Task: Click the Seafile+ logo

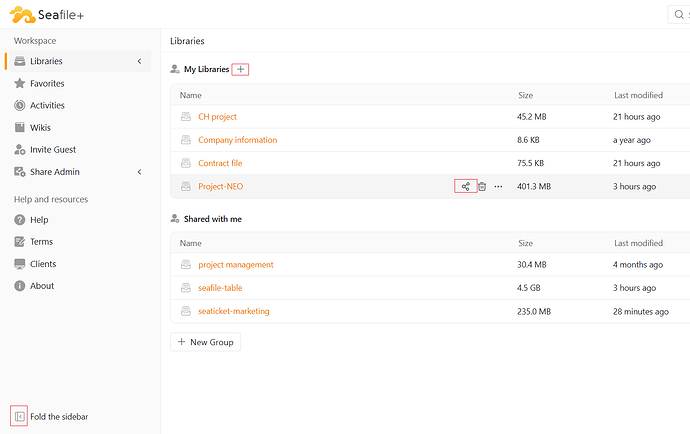Action: pyautogui.click(x=47, y=15)
